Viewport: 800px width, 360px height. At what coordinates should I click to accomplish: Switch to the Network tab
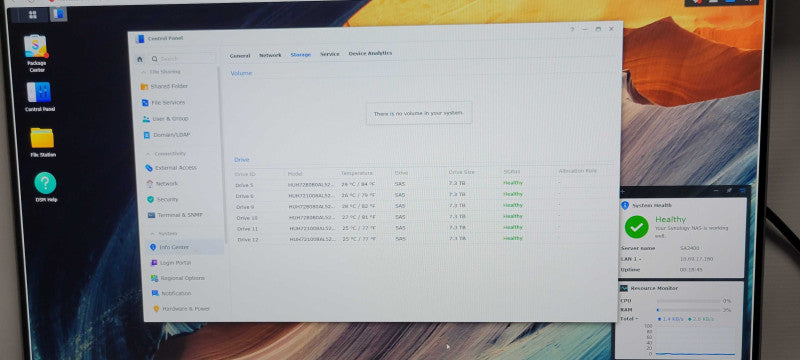pos(270,55)
